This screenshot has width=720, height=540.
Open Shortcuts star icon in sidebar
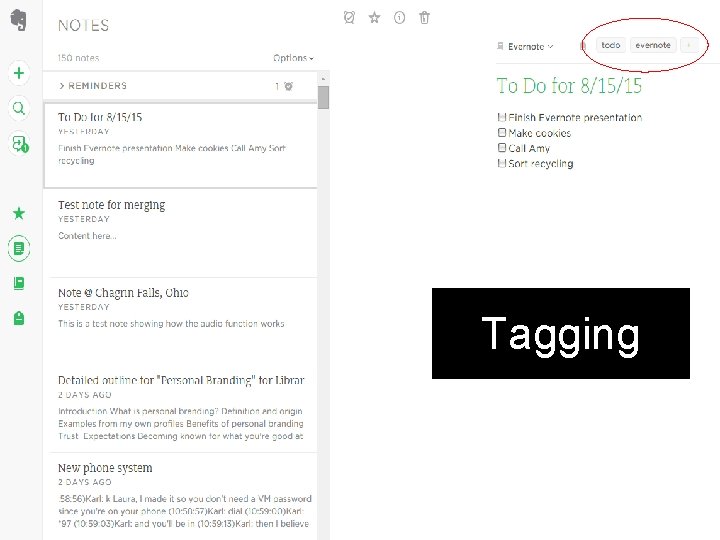pos(19,213)
